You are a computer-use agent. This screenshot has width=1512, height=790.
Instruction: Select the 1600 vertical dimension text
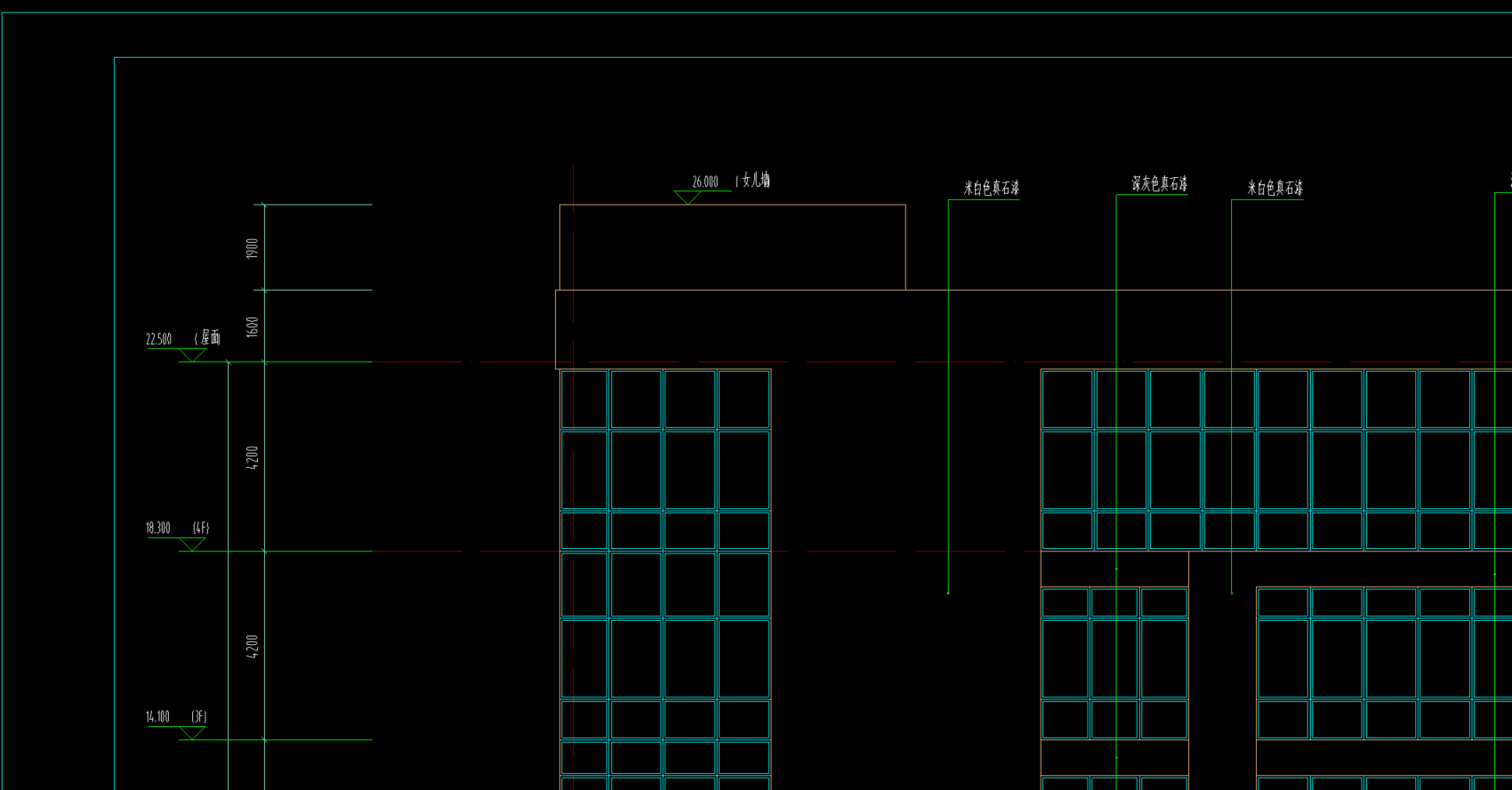[253, 326]
